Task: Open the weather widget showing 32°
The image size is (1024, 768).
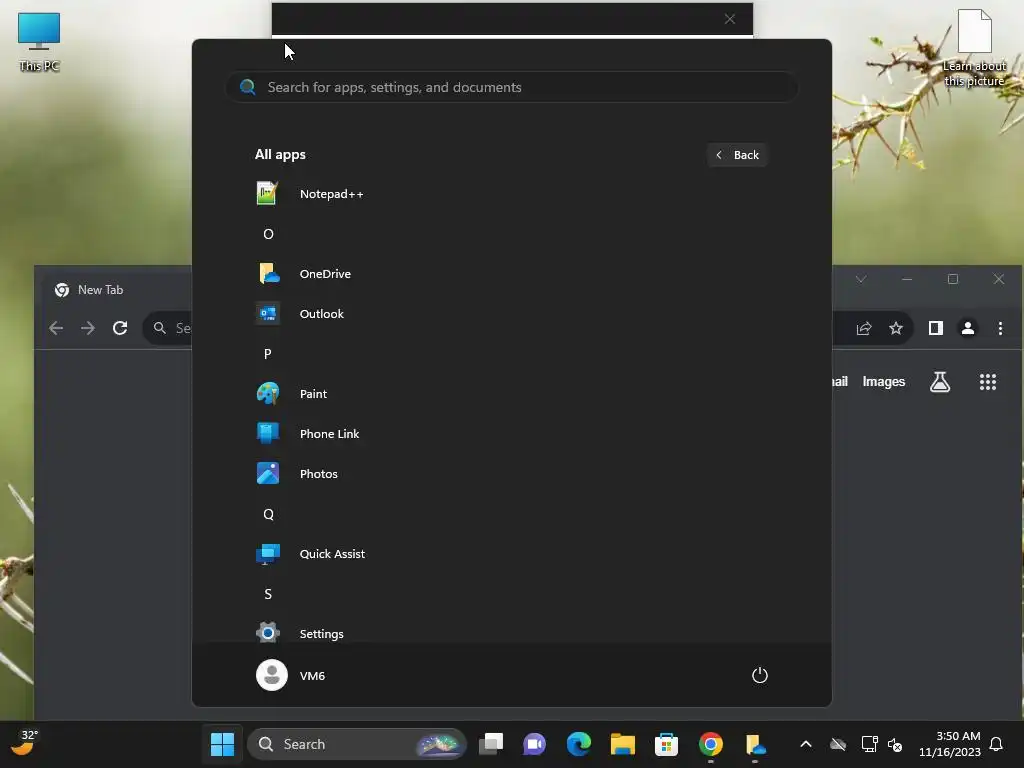Action: click(24, 743)
